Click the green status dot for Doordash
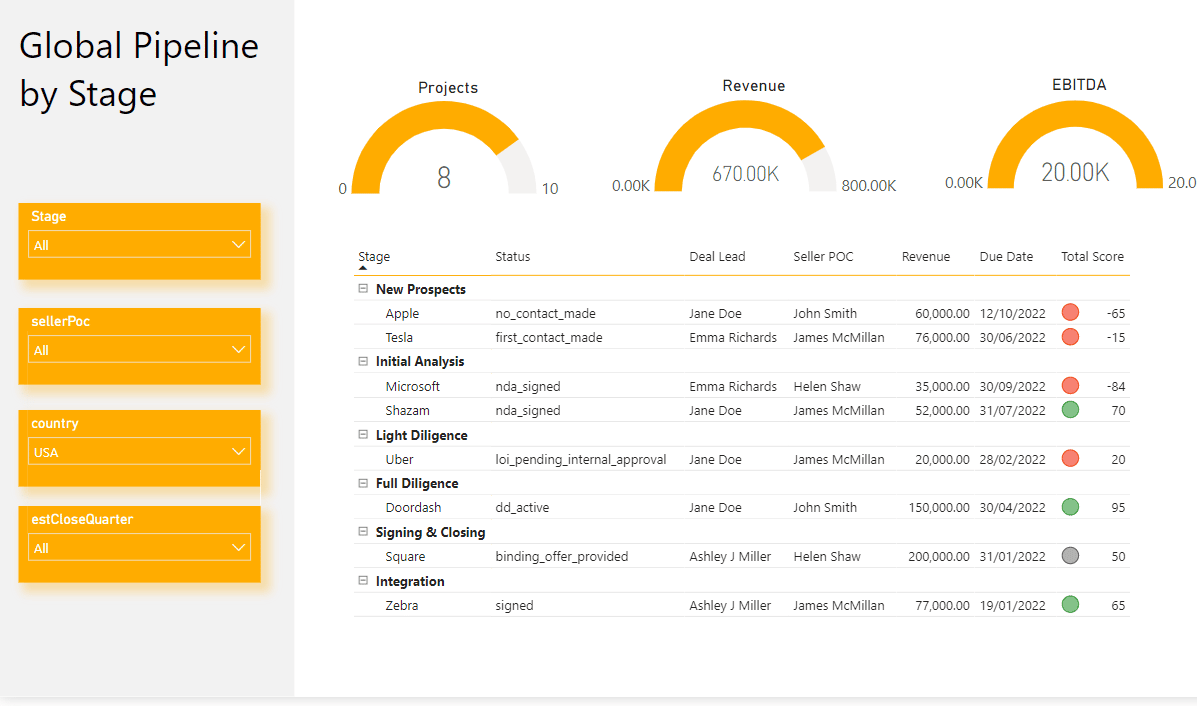 [1070, 507]
